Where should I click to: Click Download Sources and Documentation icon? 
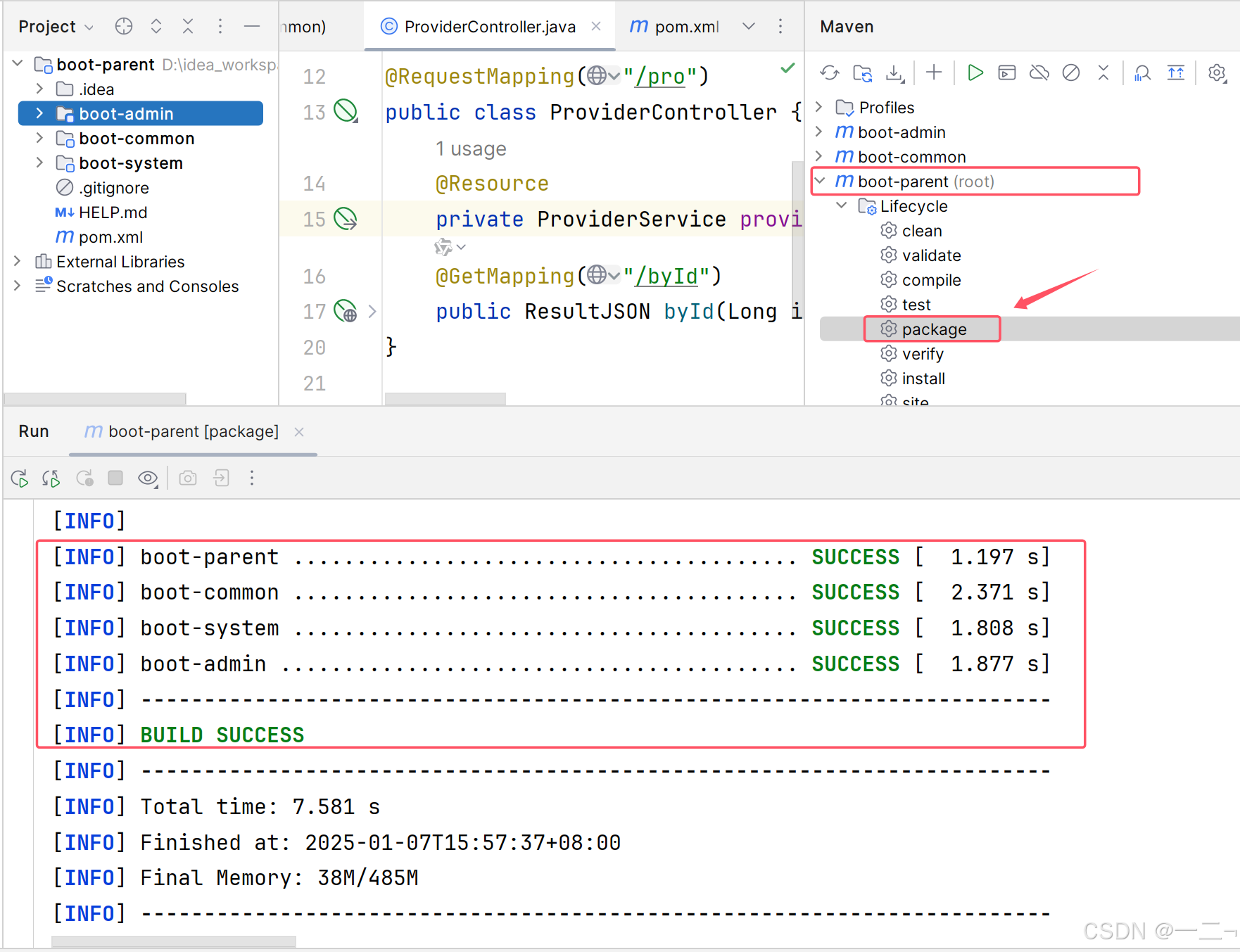pyautogui.click(x=894, y=72)
